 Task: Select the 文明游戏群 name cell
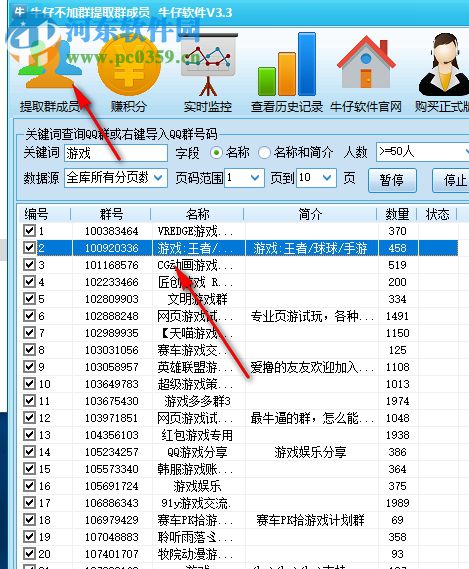click(x=197, y=299)
